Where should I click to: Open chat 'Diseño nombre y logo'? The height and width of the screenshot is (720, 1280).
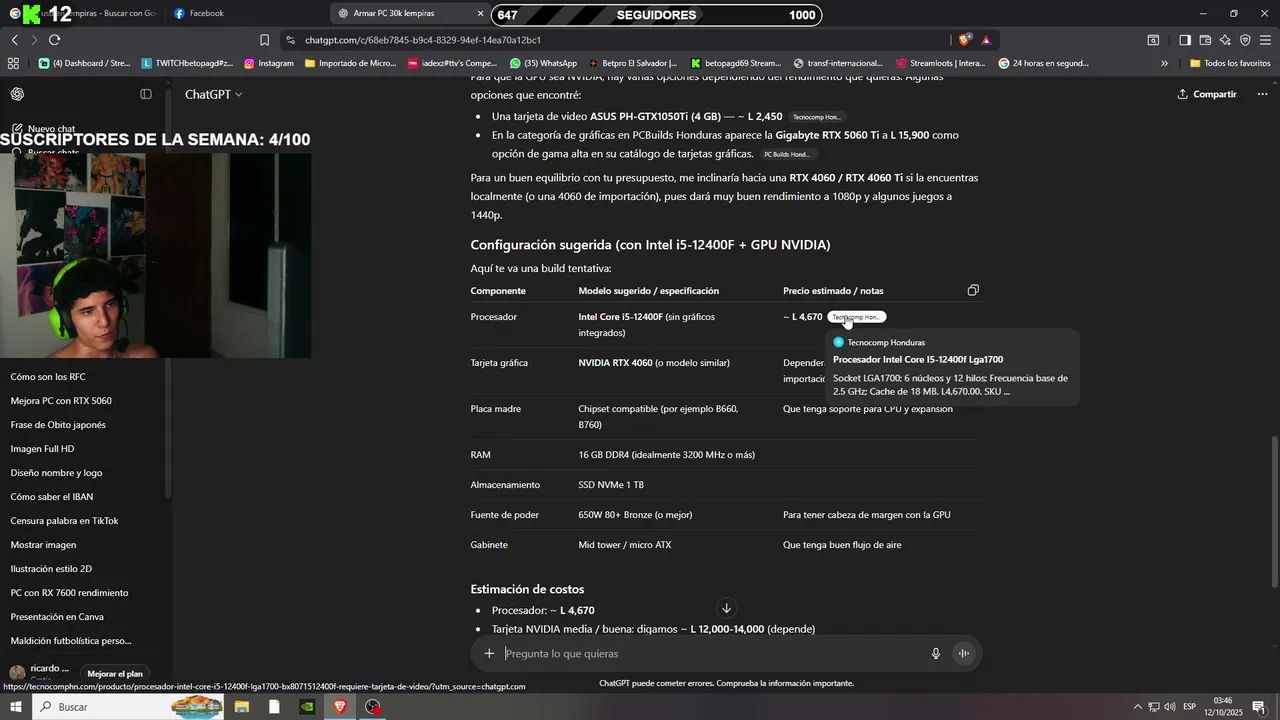point(56,473)
